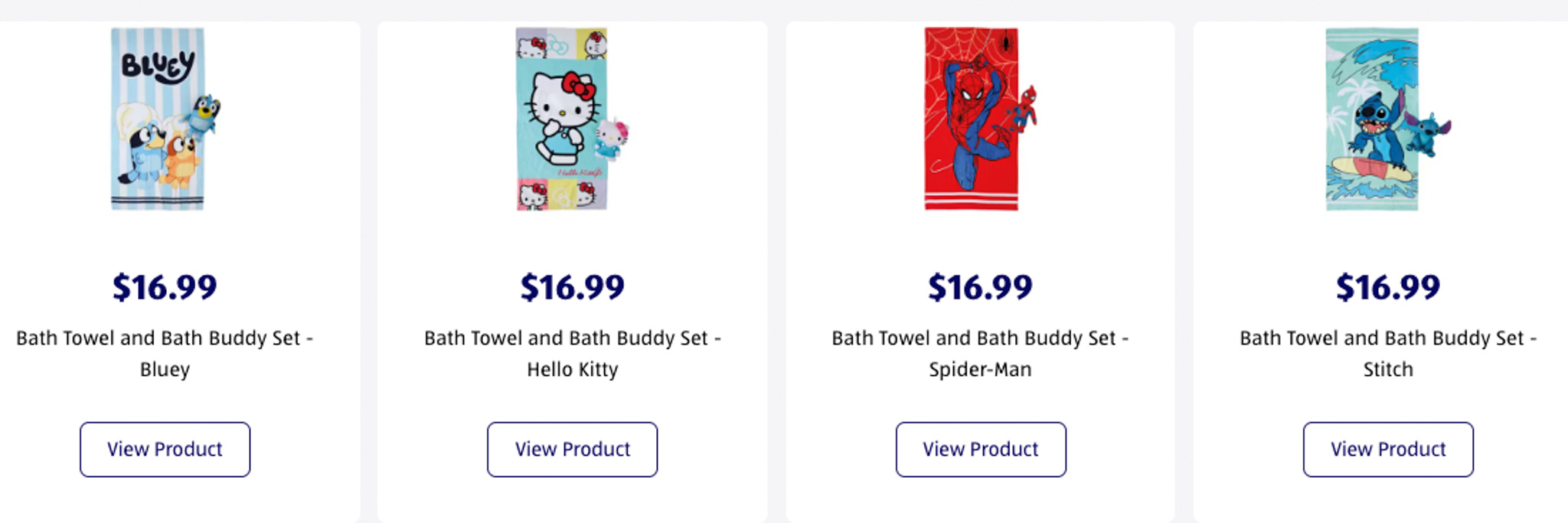Click the Bluey plush bath buddy toy
The height and width of the screenshot is (523, 1568).
(x=204, y=115)
